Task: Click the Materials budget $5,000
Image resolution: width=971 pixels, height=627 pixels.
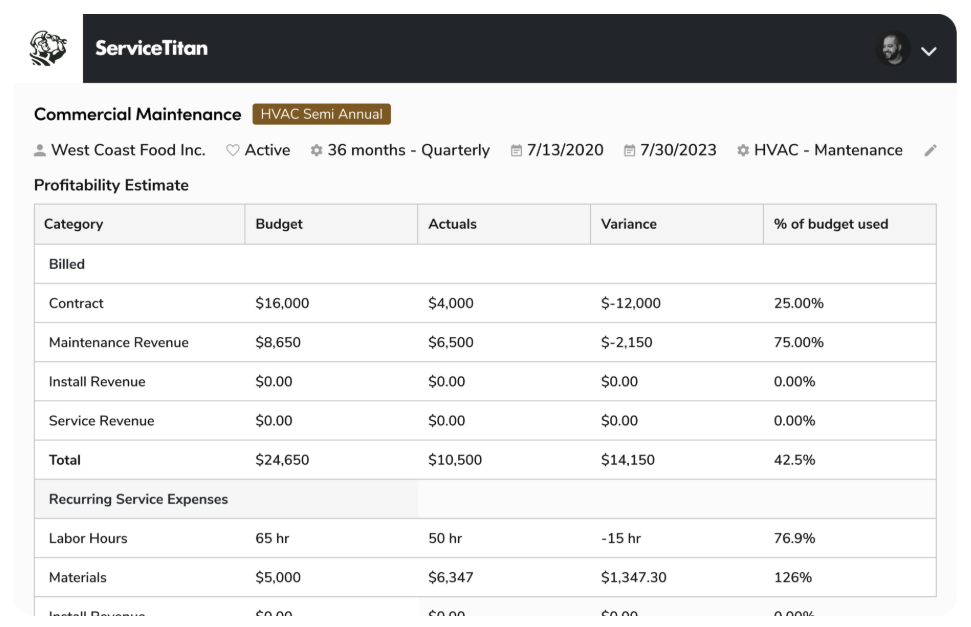Action: coord(278,577)
